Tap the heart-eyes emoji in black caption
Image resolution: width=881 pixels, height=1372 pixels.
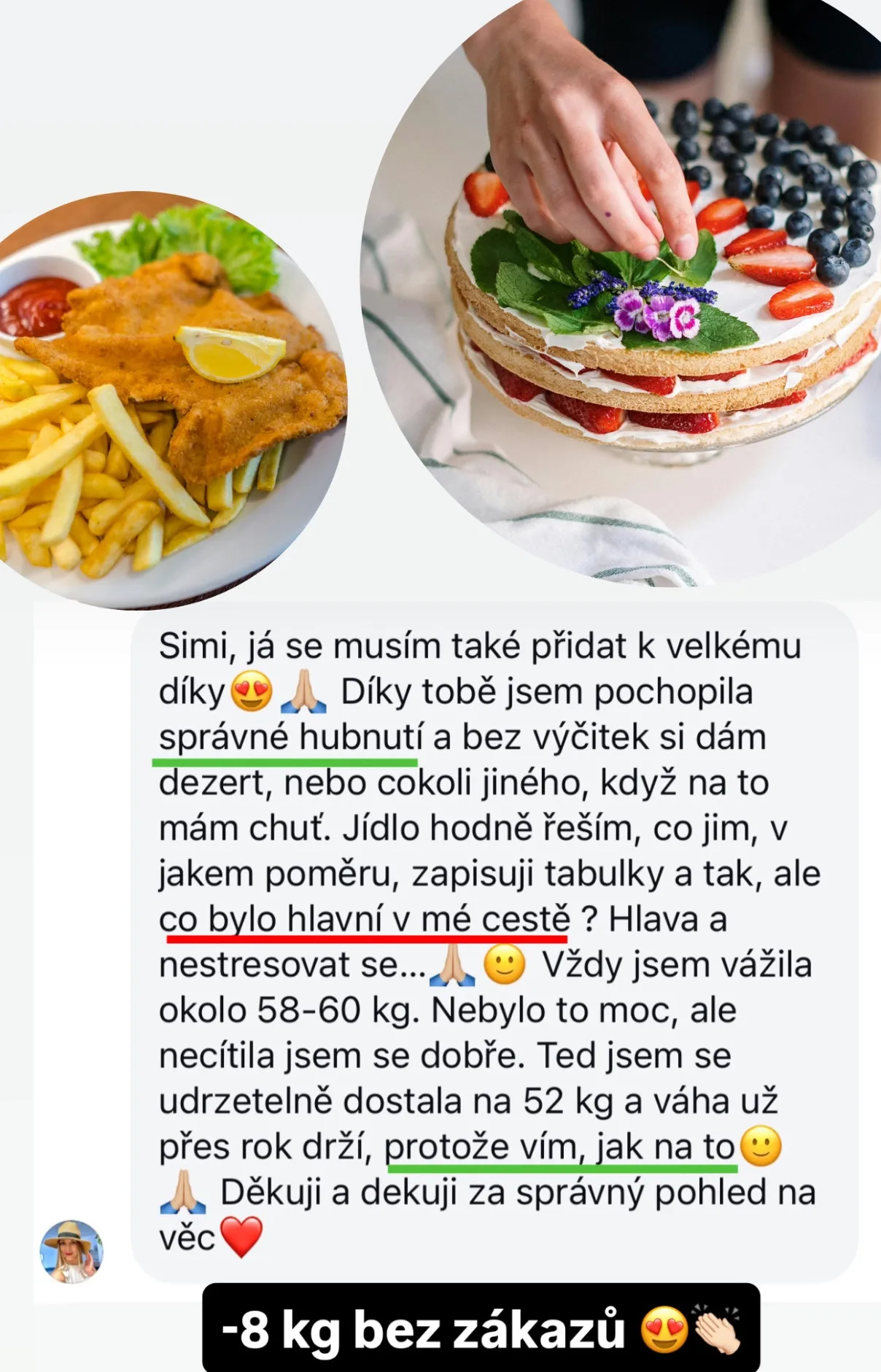664,1329
